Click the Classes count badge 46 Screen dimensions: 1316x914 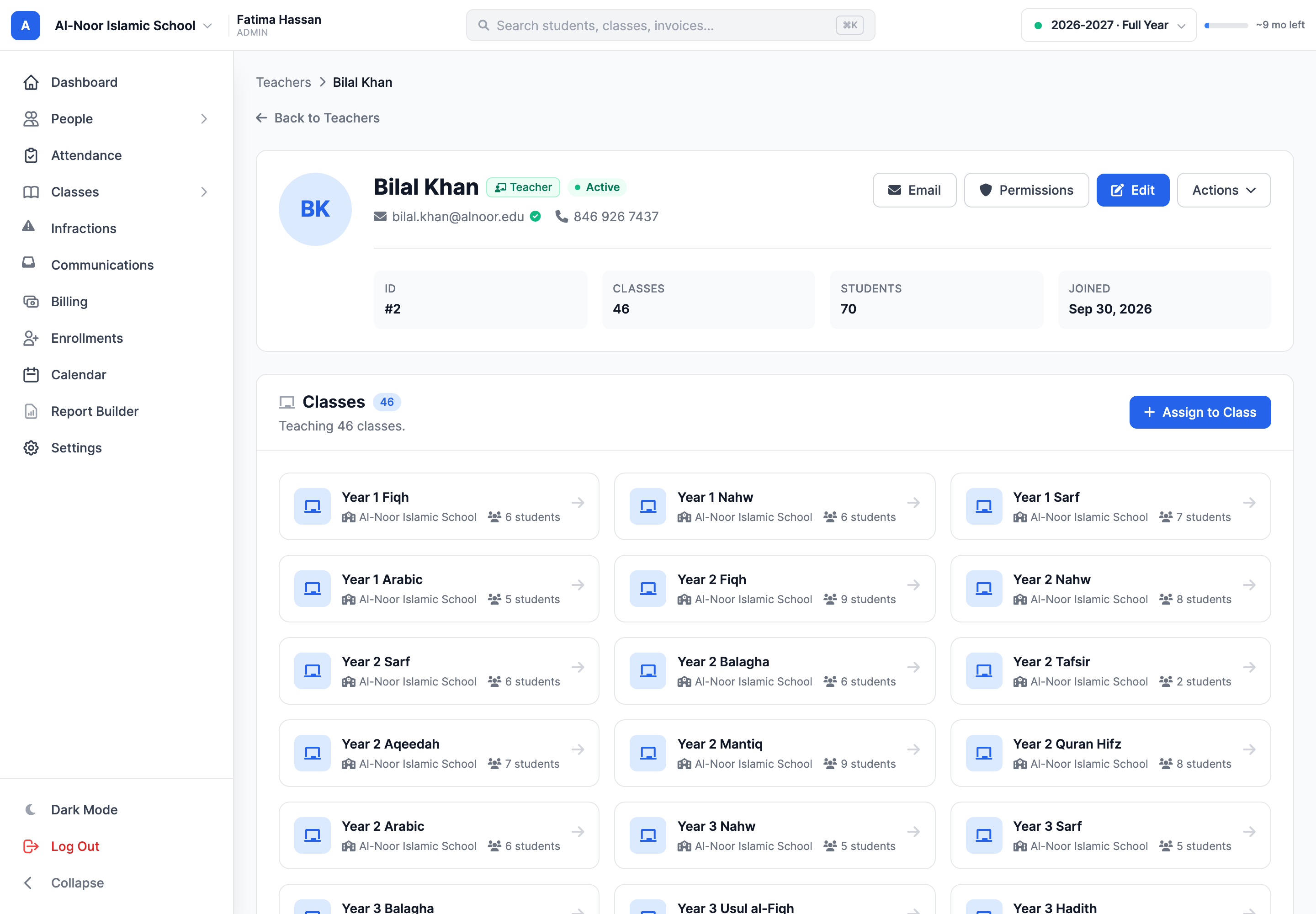(387, 402)
